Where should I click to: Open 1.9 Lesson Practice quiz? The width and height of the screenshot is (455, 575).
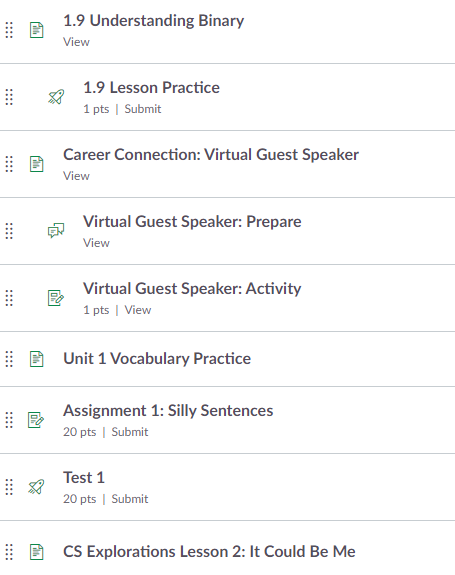point(151,88)
